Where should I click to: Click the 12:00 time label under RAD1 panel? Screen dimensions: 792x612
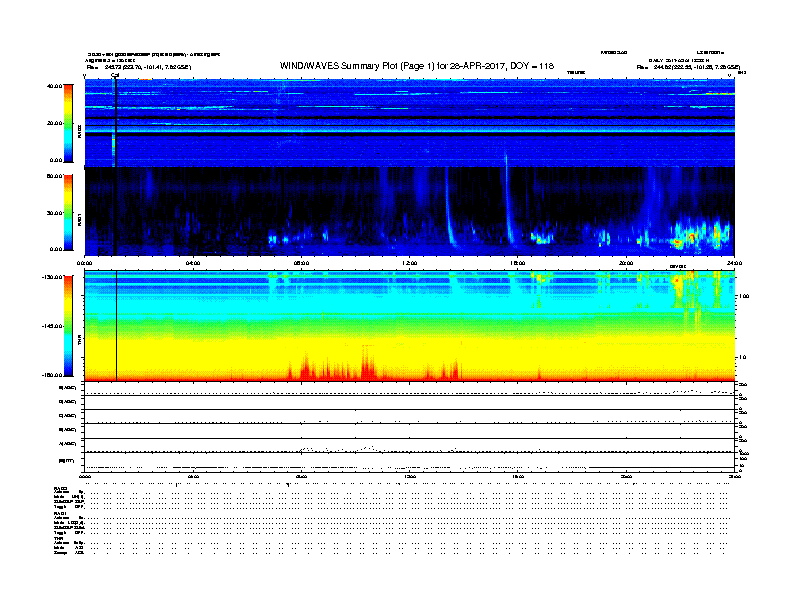point(409,263)
